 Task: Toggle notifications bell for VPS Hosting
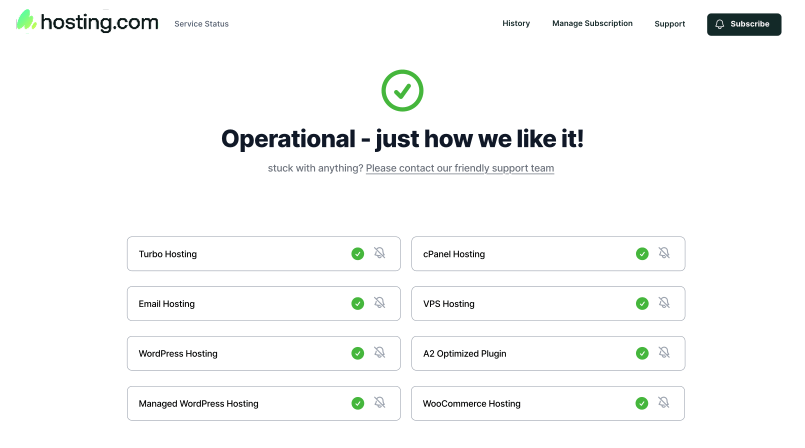(x=664, y=303)
